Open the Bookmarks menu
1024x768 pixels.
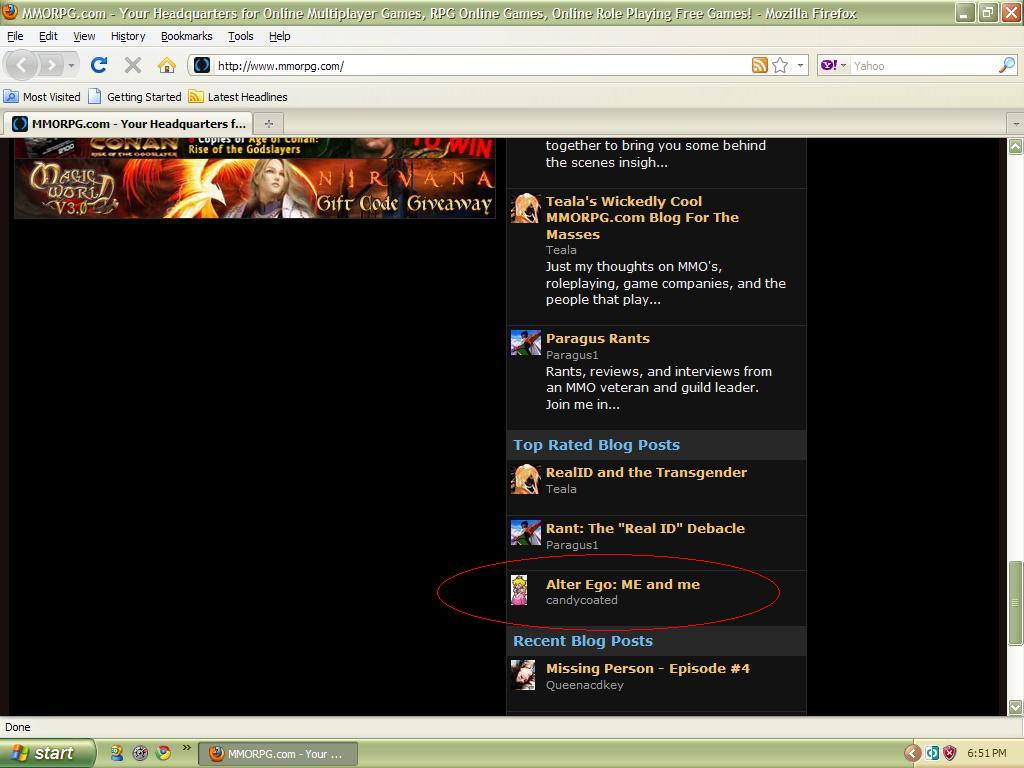187,36
